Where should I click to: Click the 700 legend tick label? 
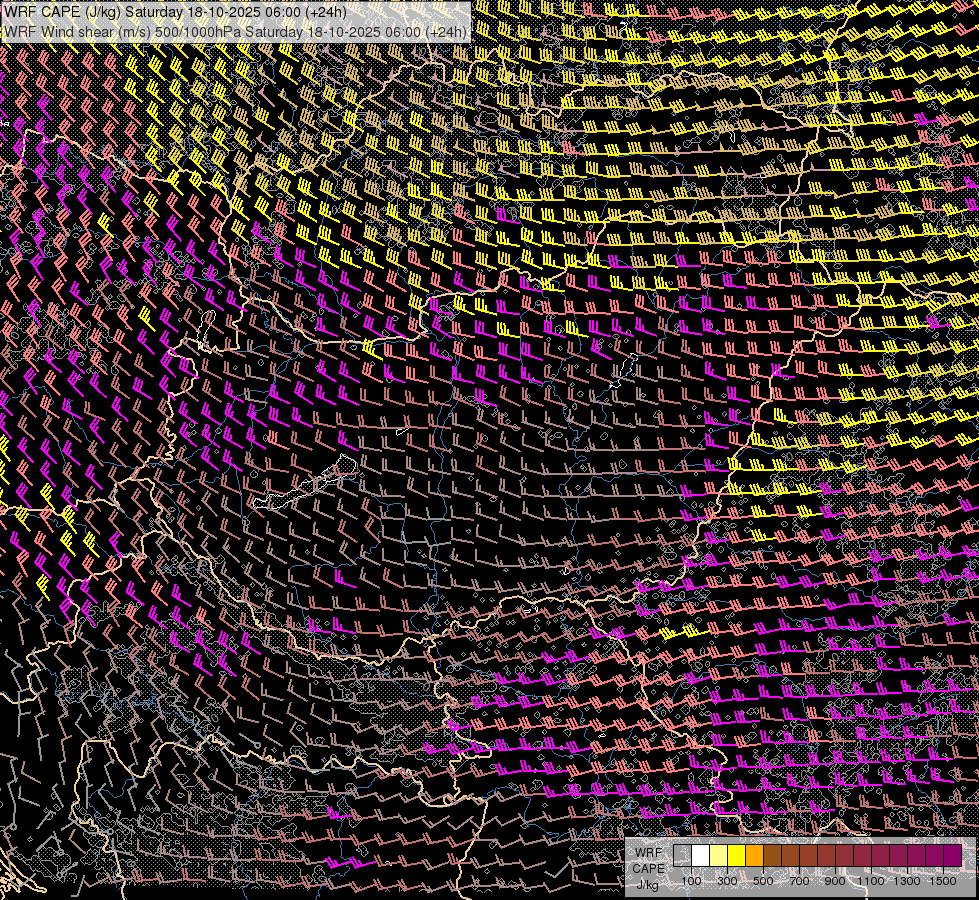799,881
